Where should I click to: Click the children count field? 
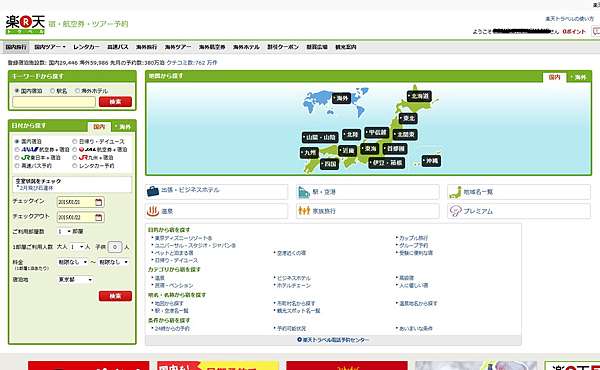pos(114,247)
